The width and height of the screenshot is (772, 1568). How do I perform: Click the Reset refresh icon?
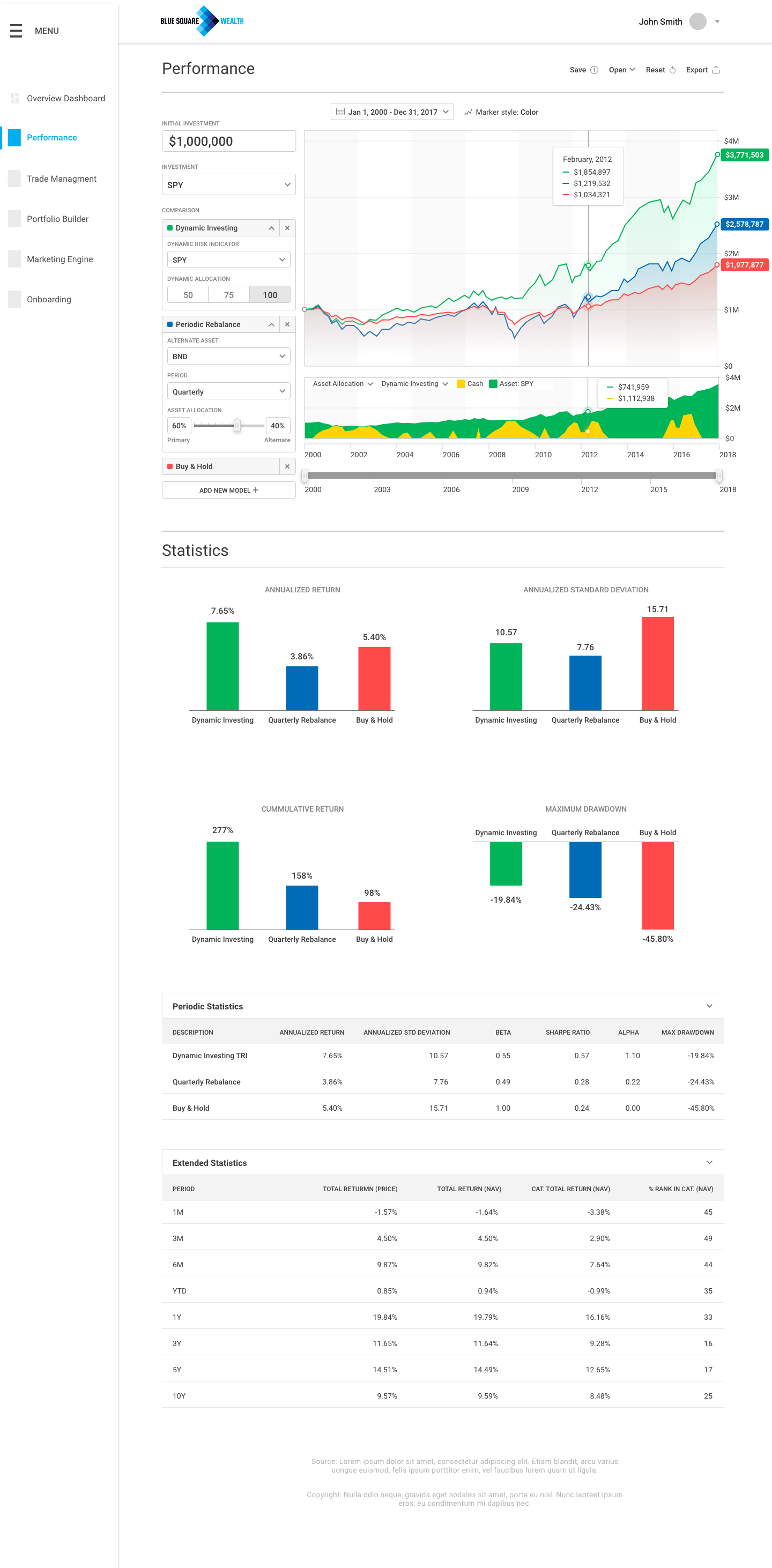(x=672, y=70)
